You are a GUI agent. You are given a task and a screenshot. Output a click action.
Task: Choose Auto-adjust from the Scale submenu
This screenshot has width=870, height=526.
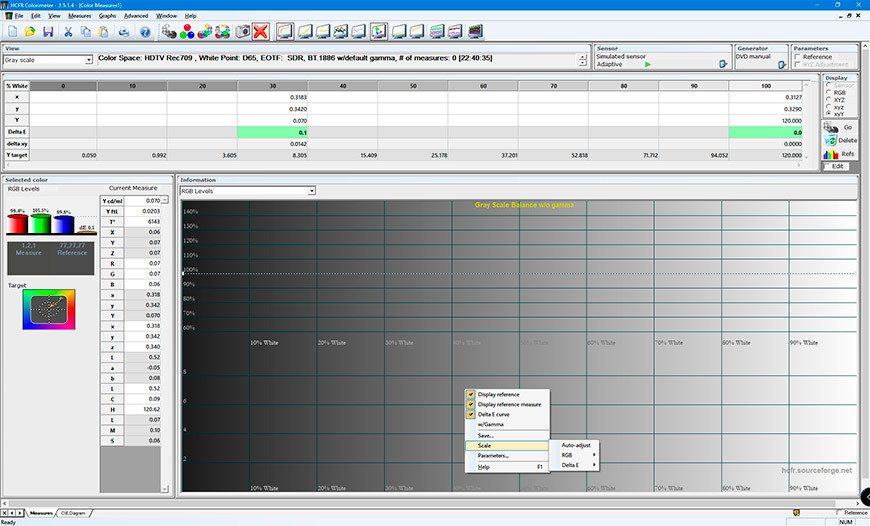576,445
